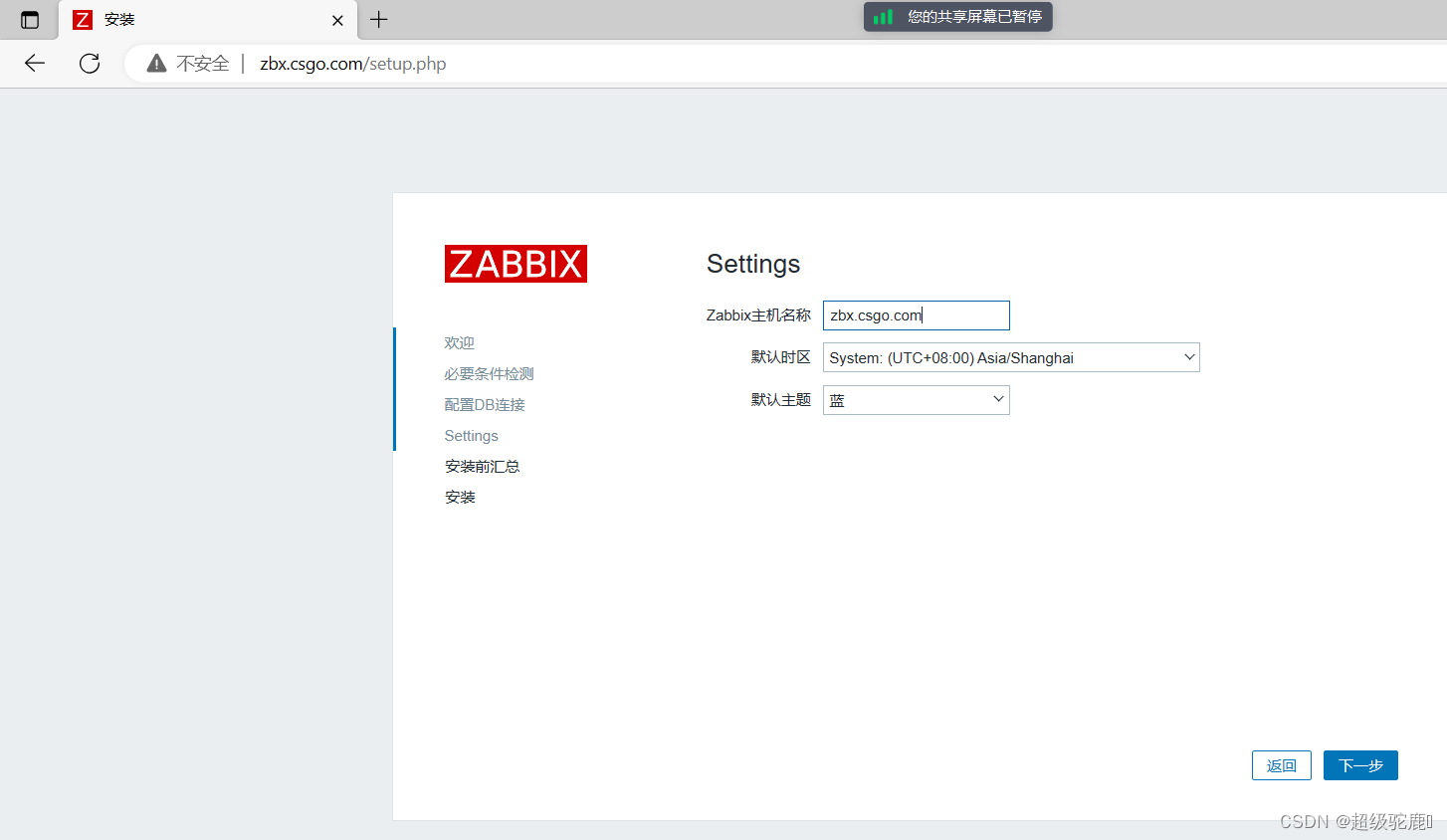This screenshot has height=840, width=1447.
Task: Go to the 配置DB连接 step
Action: pos(485,404)
